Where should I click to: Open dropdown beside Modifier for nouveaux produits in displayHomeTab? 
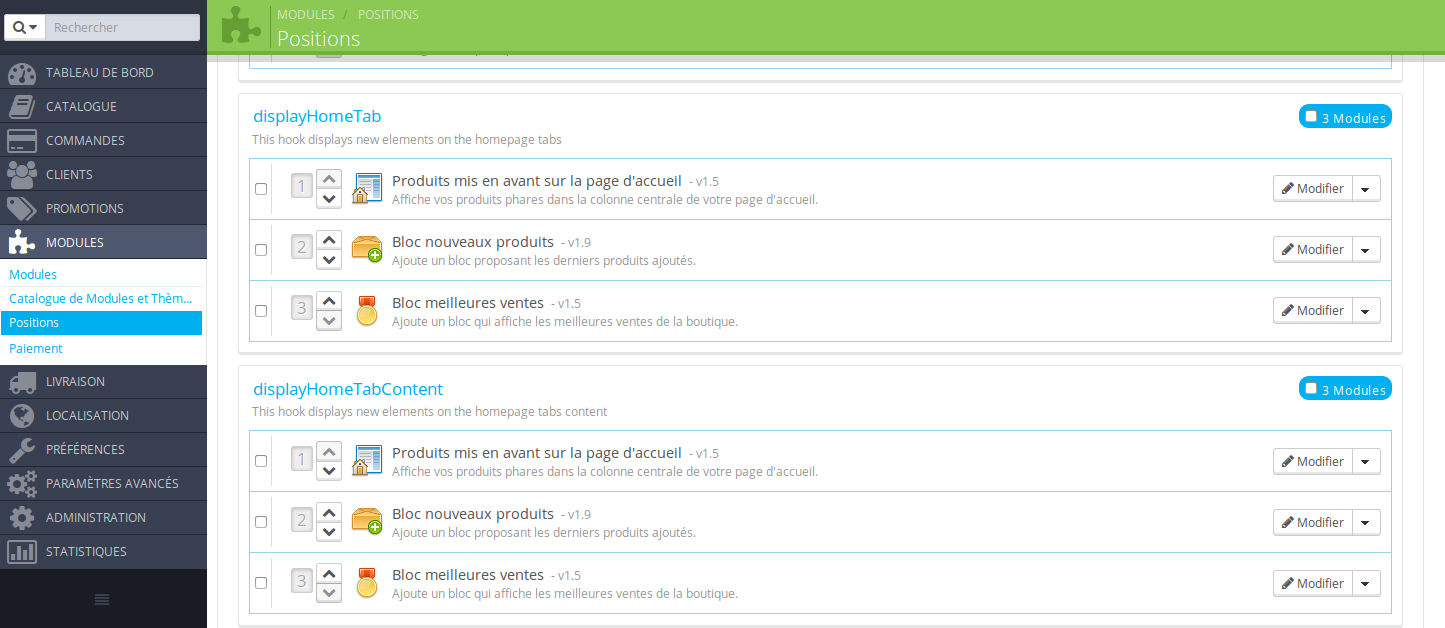click(x=1366, y=249)
